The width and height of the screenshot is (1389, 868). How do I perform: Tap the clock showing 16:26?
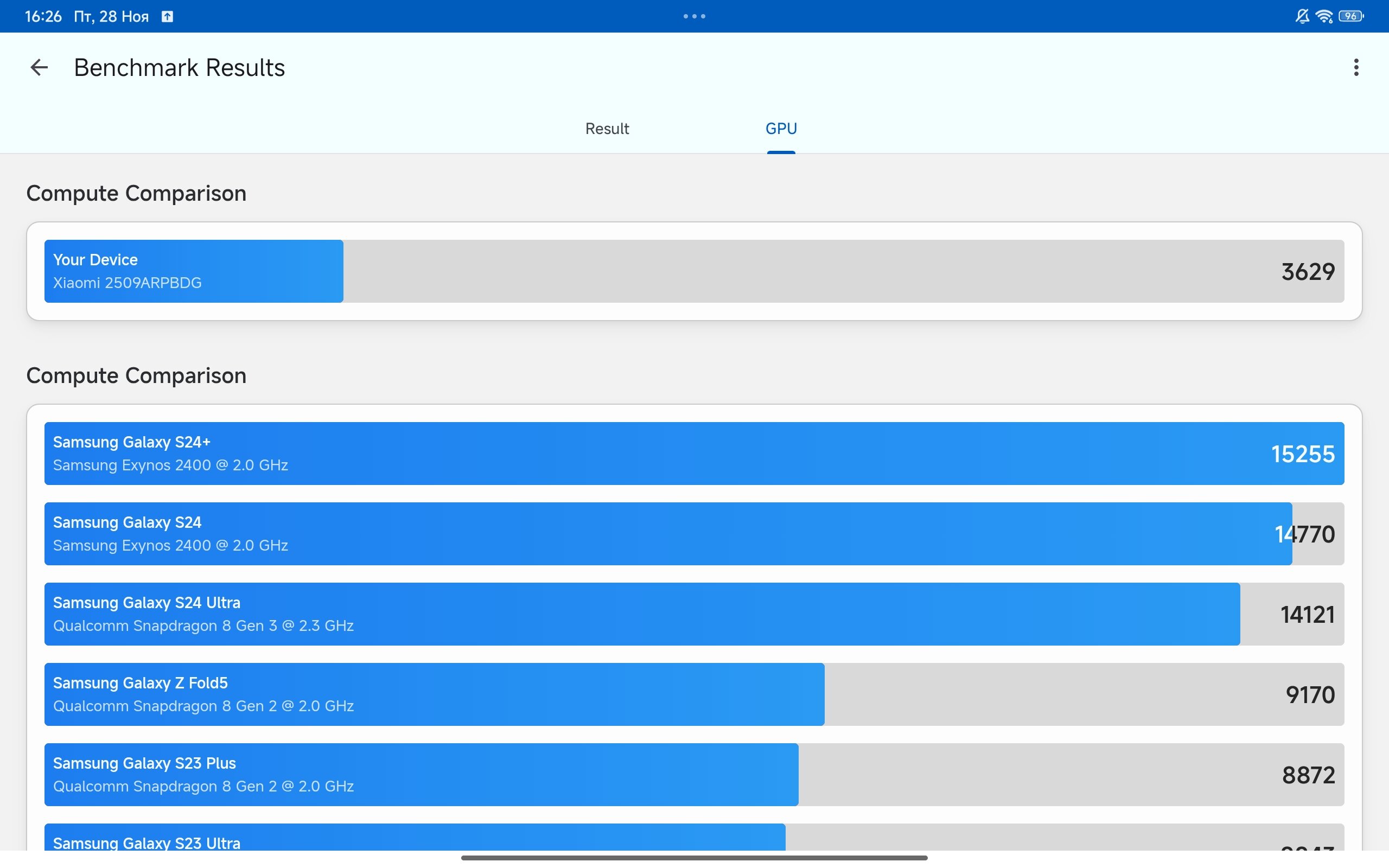pos(43,16)
